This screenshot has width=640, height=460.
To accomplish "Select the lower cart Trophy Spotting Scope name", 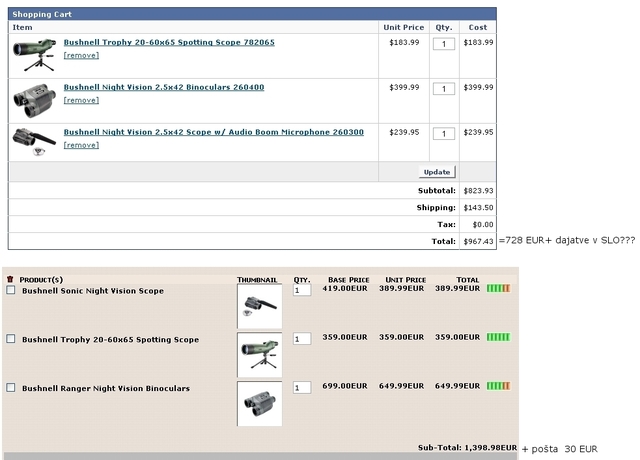I will click(x=110, y=340).
